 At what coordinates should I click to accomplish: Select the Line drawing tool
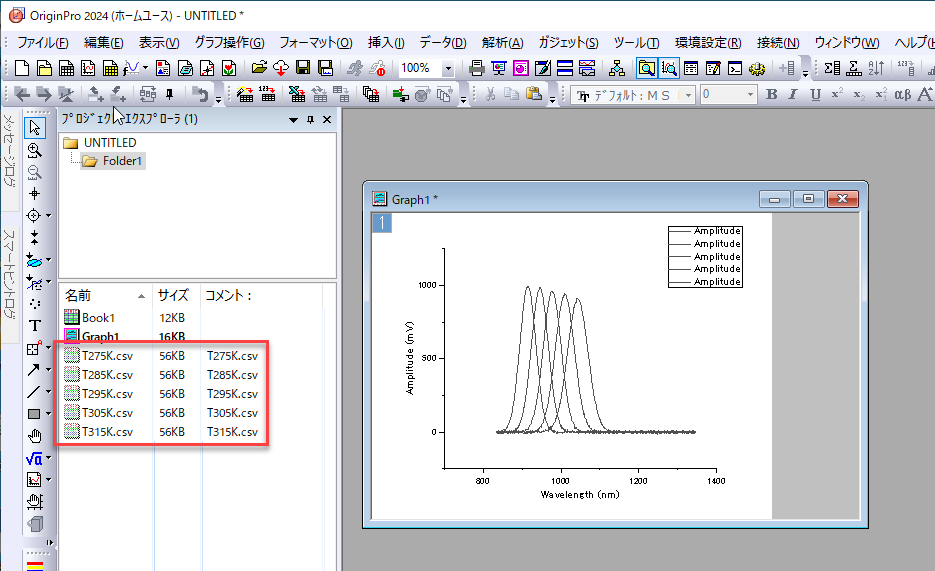33,392
